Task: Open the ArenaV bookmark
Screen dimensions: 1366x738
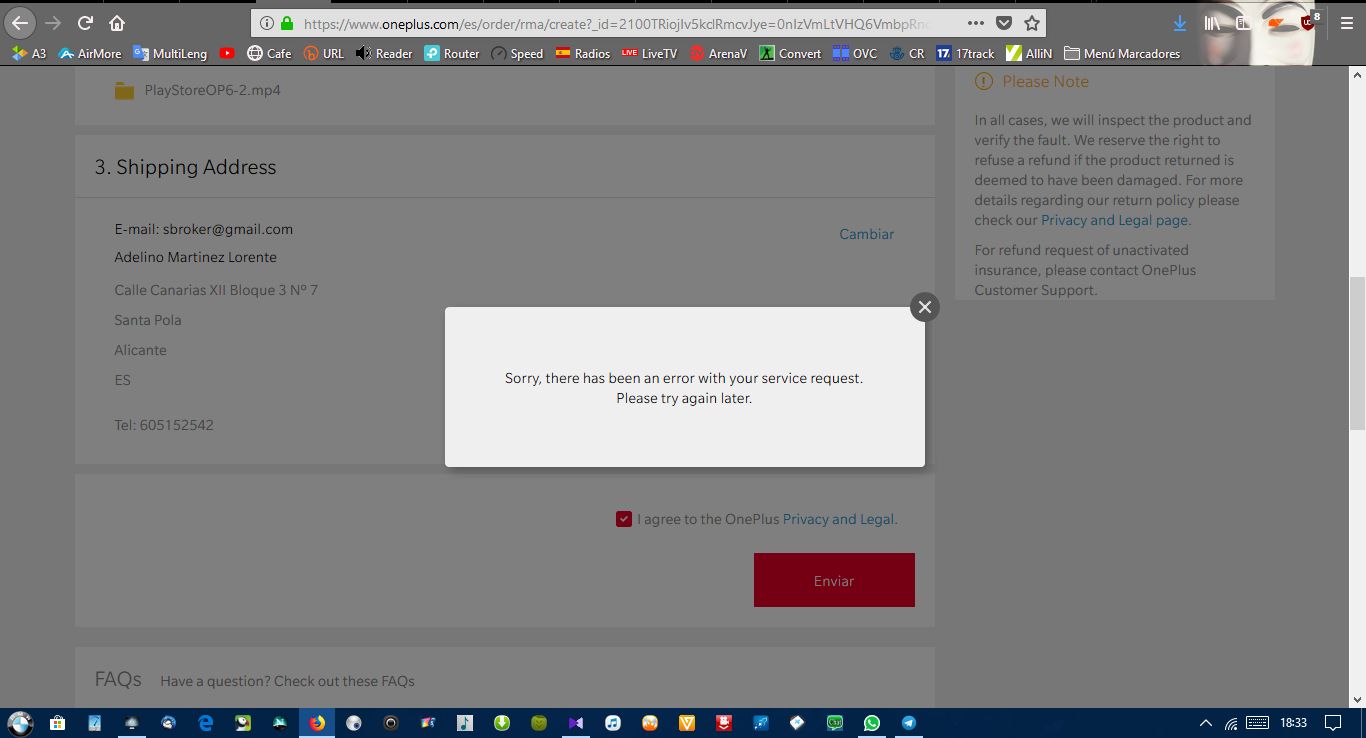Action: [717, 53]
